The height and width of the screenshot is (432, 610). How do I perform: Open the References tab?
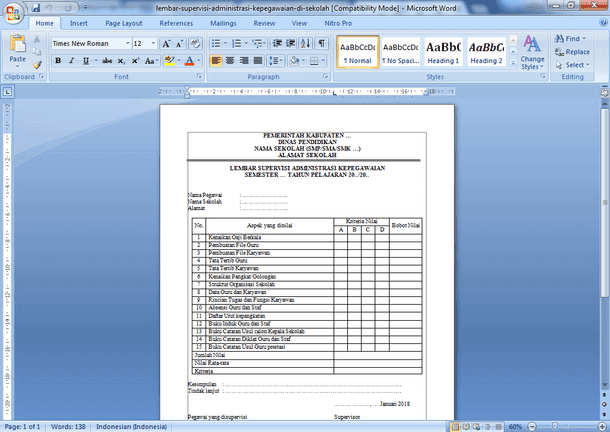[176, 23]
